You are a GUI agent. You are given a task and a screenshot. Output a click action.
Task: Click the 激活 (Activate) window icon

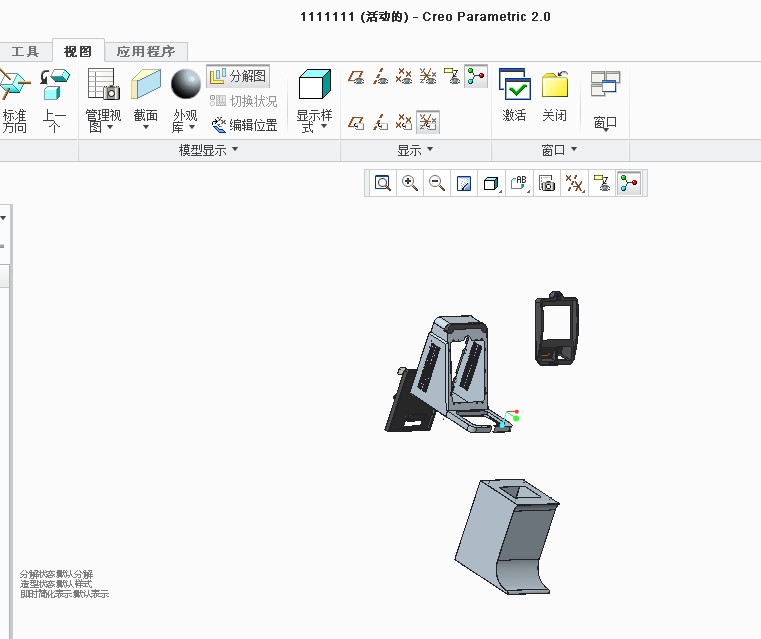coord(514,97)
